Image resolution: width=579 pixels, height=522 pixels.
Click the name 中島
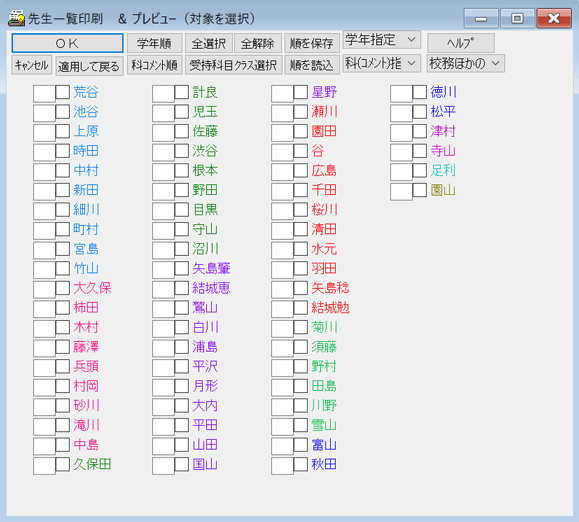pos(86,445)
